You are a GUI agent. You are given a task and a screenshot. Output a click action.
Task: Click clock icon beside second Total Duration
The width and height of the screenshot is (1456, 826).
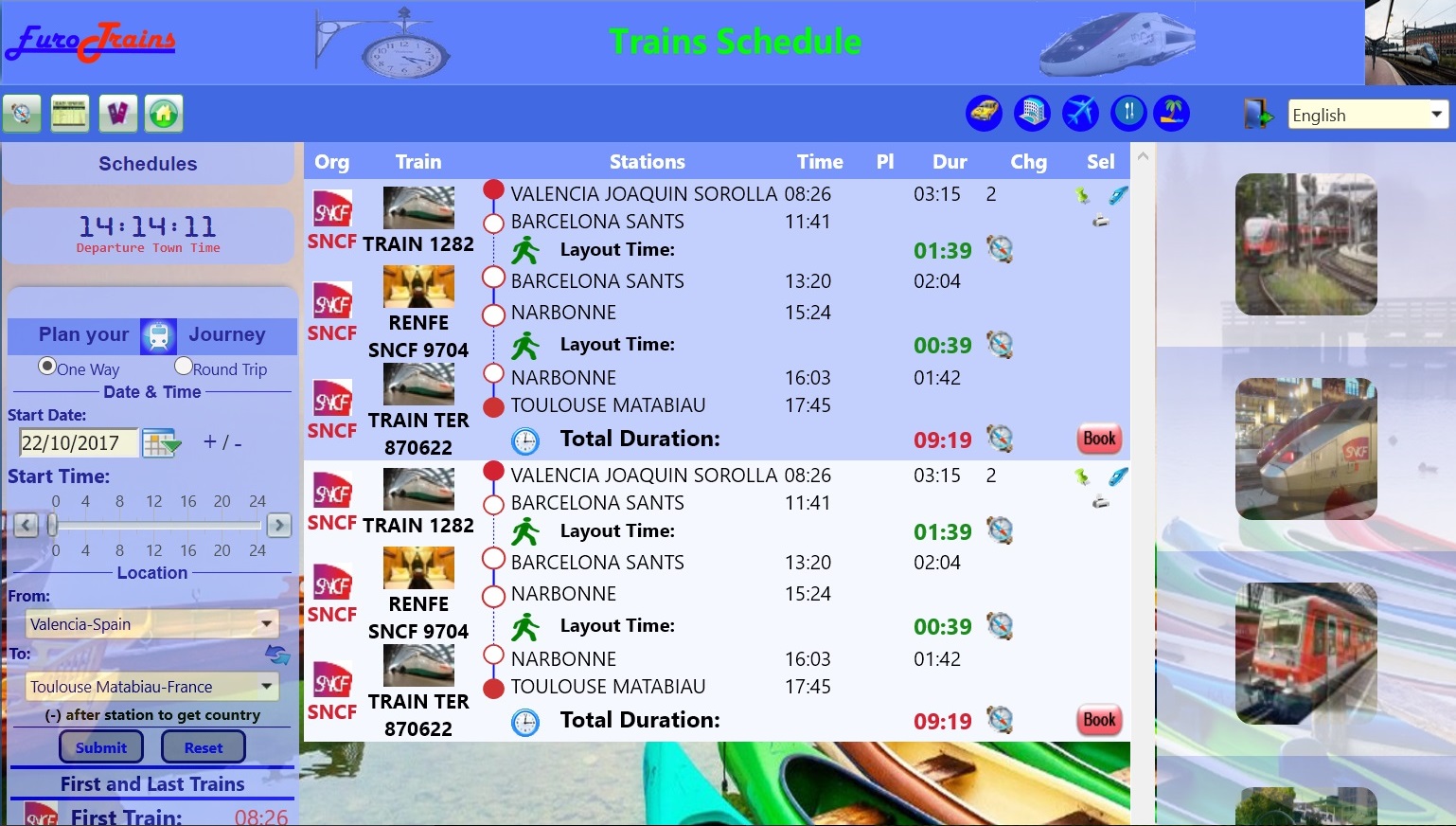[525, 723]
